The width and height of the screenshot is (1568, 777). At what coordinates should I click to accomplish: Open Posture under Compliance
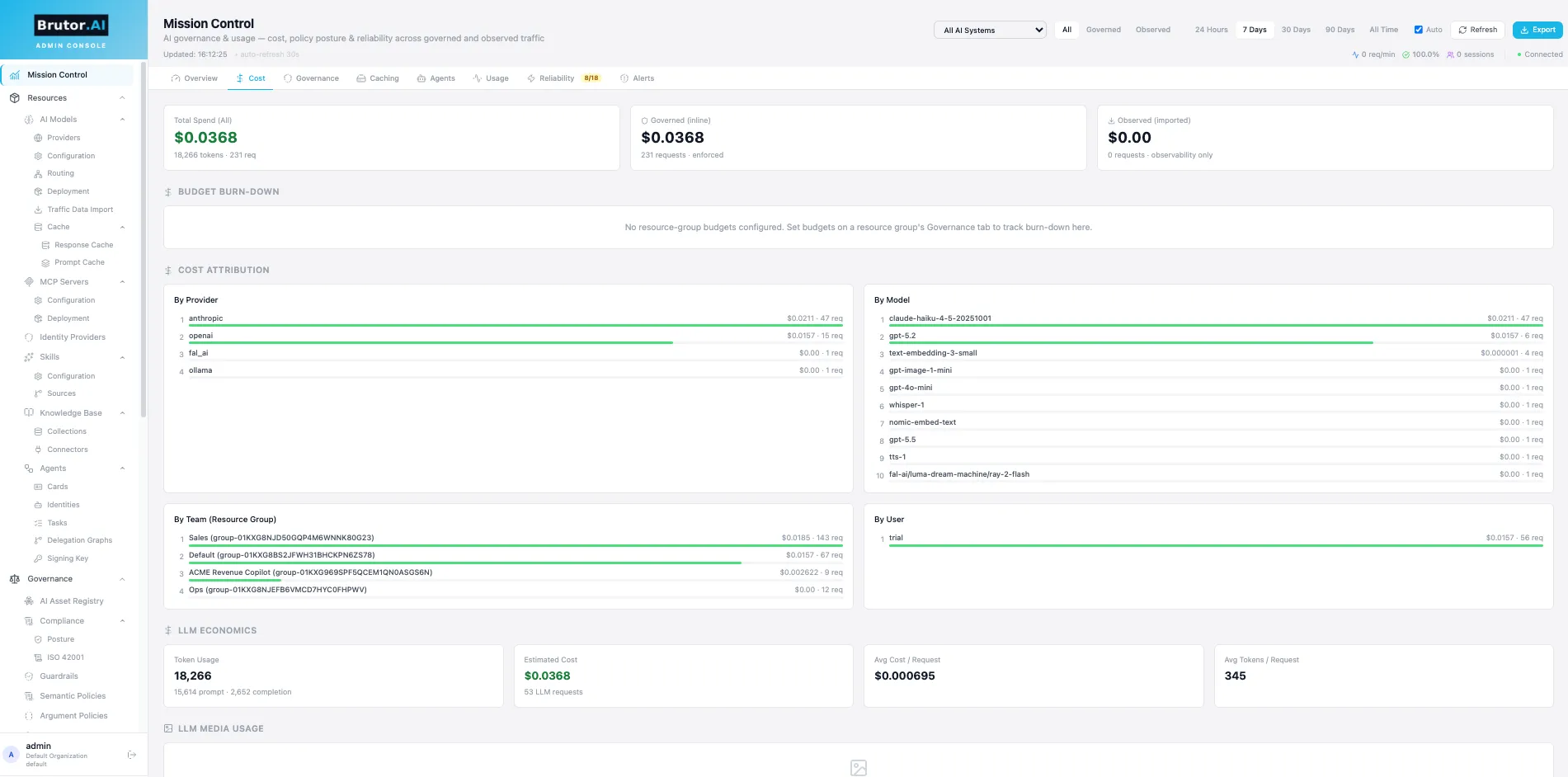tap(60, 639)
